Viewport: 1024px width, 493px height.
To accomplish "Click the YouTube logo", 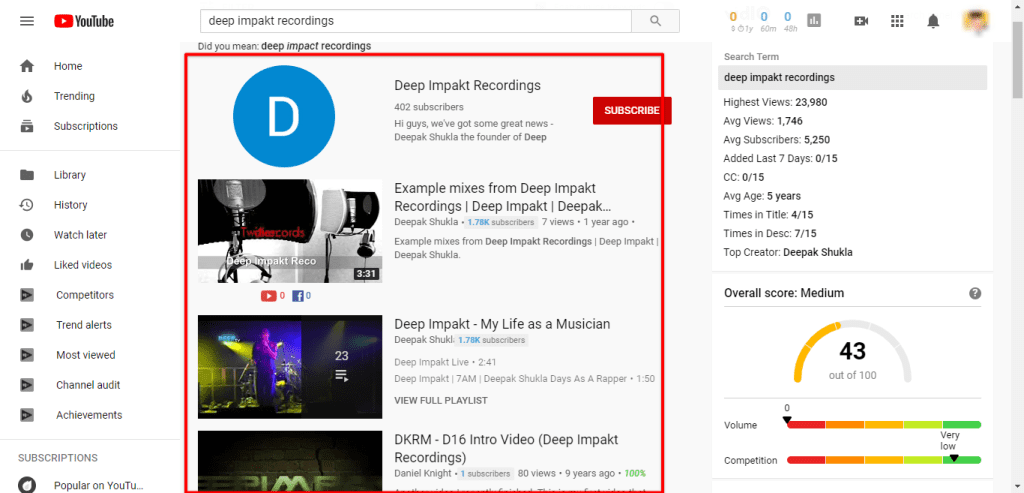I will (84, 22).
